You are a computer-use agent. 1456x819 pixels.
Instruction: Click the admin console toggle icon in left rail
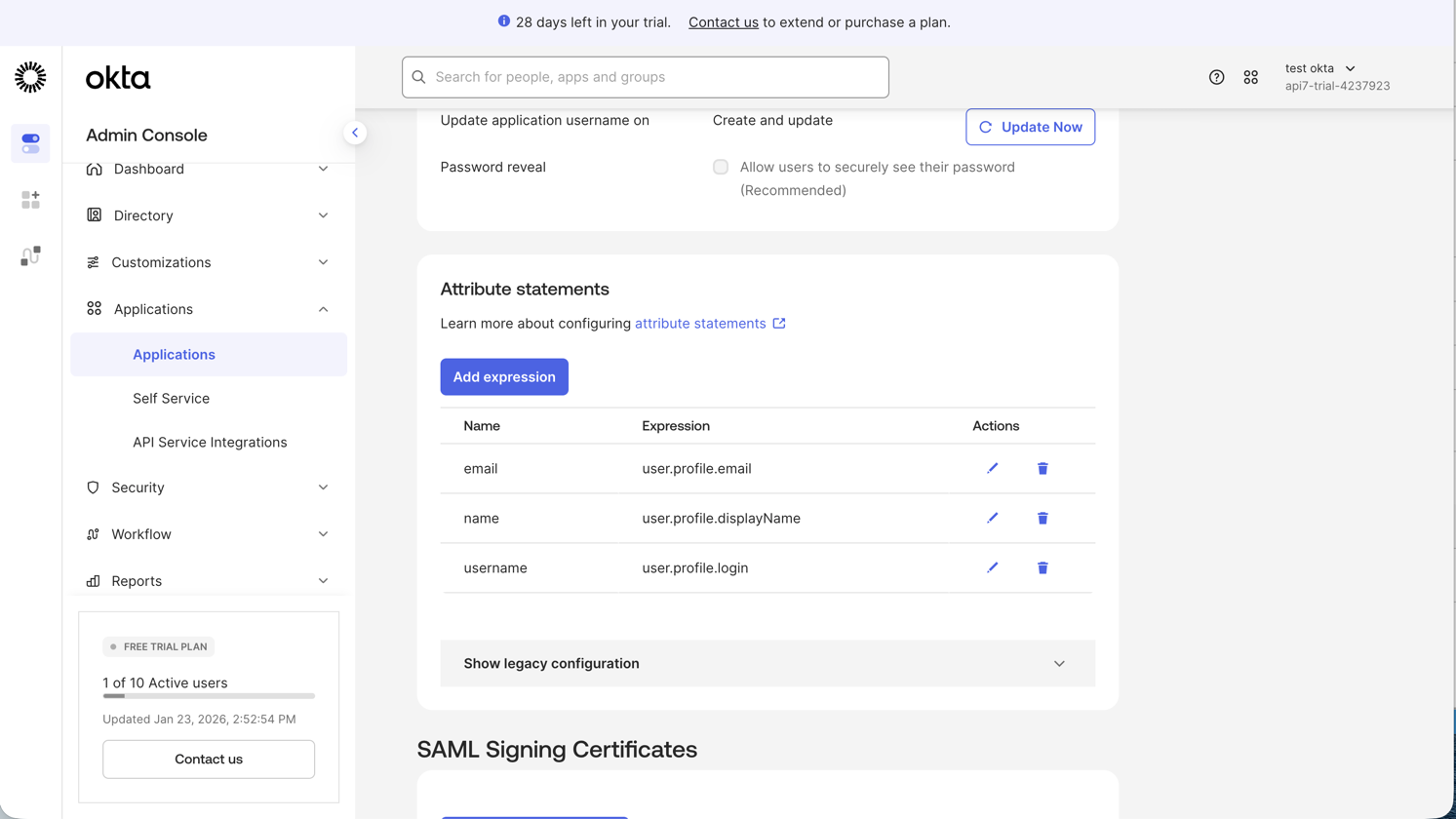(x=30, y=143)
